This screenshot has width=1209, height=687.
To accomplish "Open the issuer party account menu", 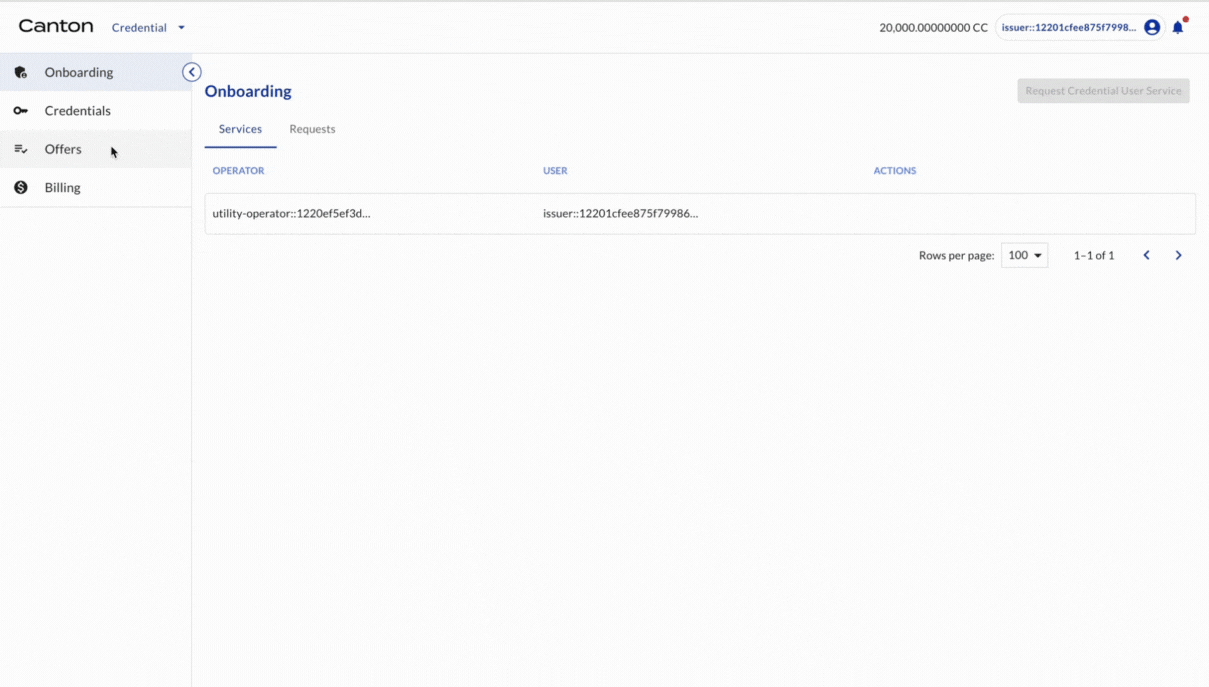I will tap(1068, 28).
